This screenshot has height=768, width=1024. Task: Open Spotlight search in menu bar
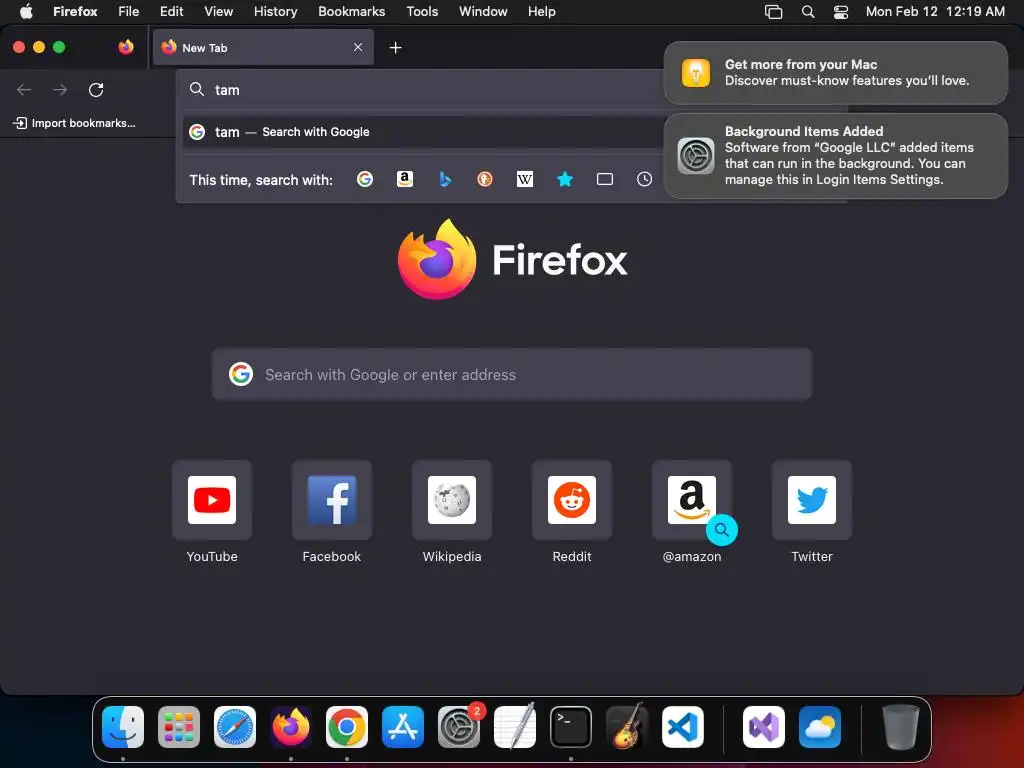(x=808, y=11)
